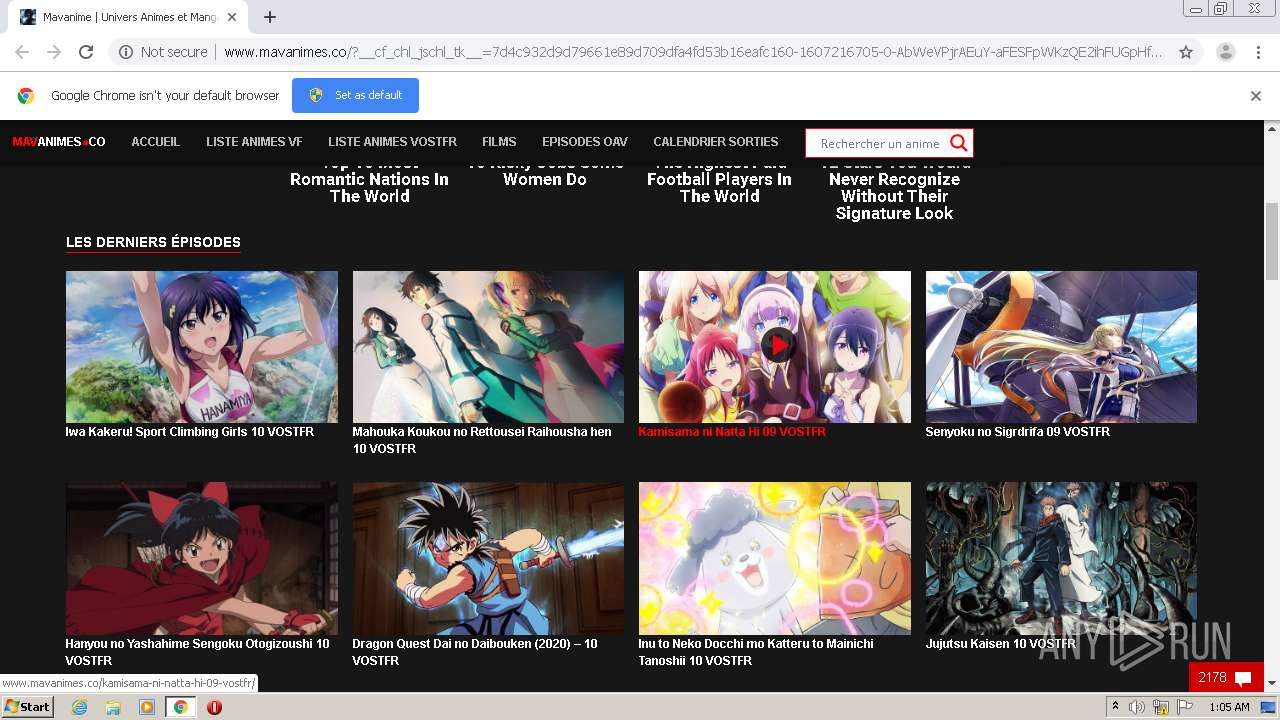Click the network tray icon
This screenshot has width=1280, height=720.
[x=1161, y=707]
